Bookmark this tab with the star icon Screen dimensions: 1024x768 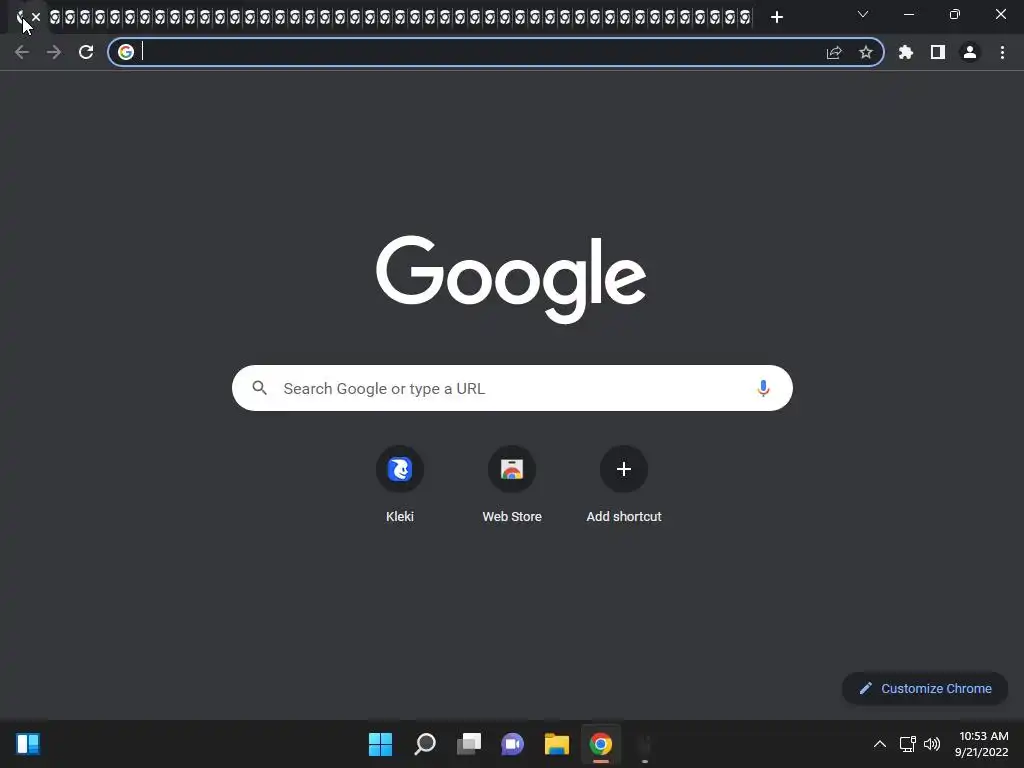866,52
